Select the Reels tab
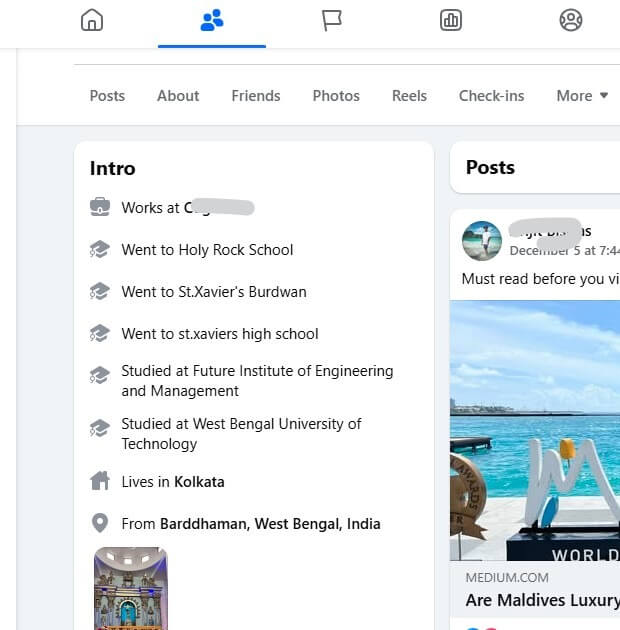The image size is (620, 630). click(409, 96)
